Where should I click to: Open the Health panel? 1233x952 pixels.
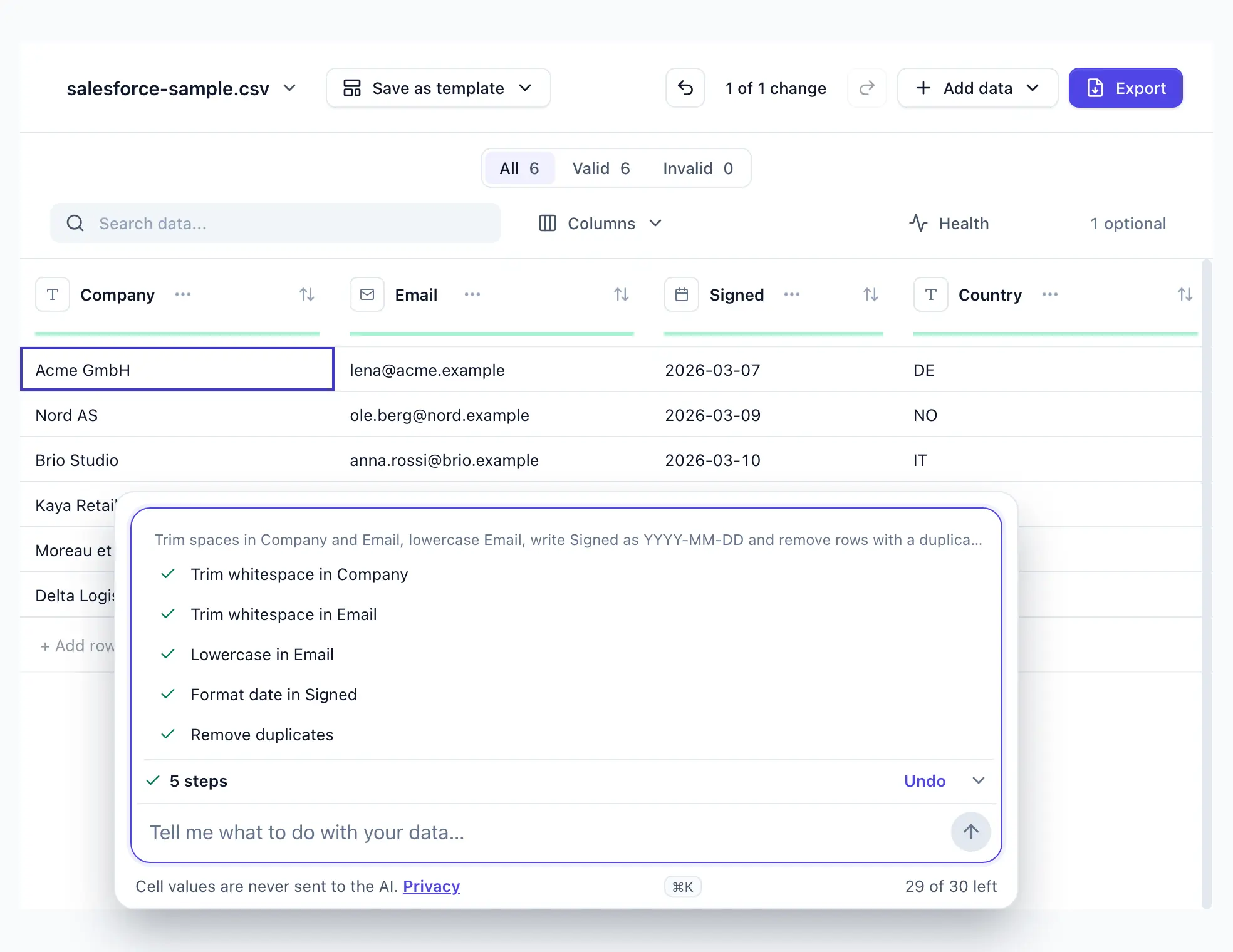949,224
